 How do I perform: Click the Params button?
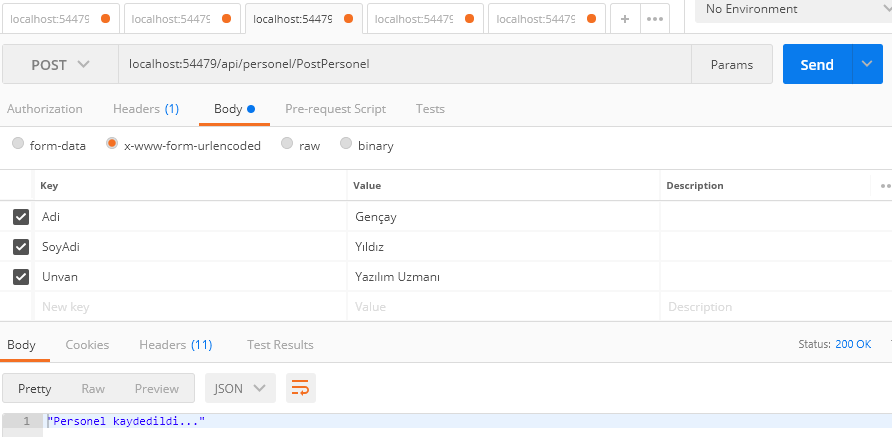coord(731,64)
